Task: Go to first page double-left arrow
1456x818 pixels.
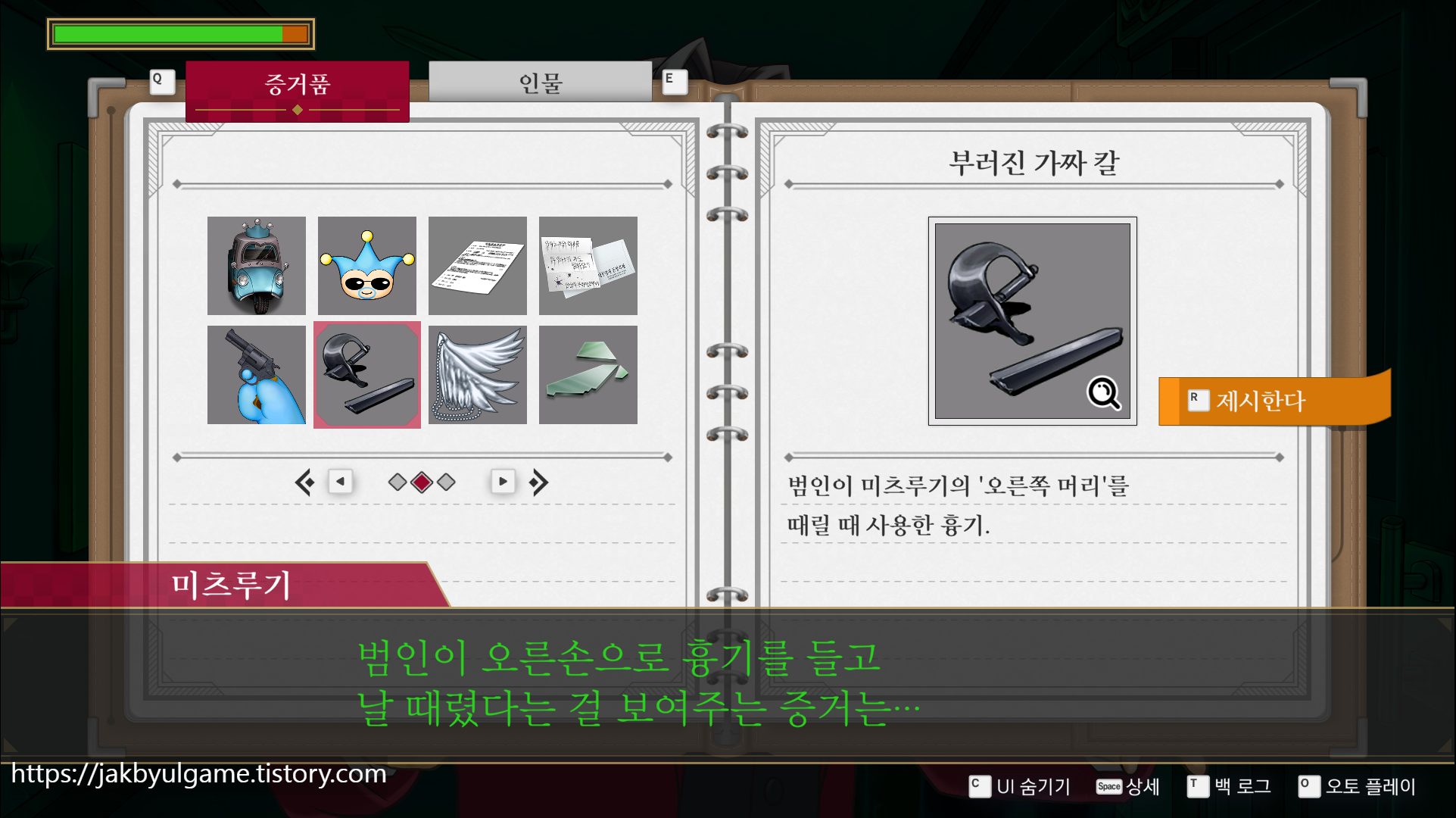Action: click(304, 482)
